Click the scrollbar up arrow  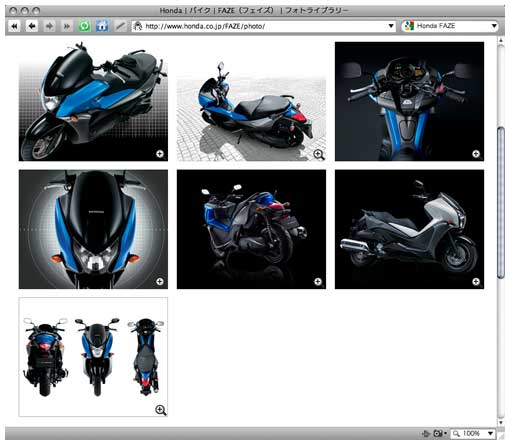pyautogui.click(x=501, y=40)
